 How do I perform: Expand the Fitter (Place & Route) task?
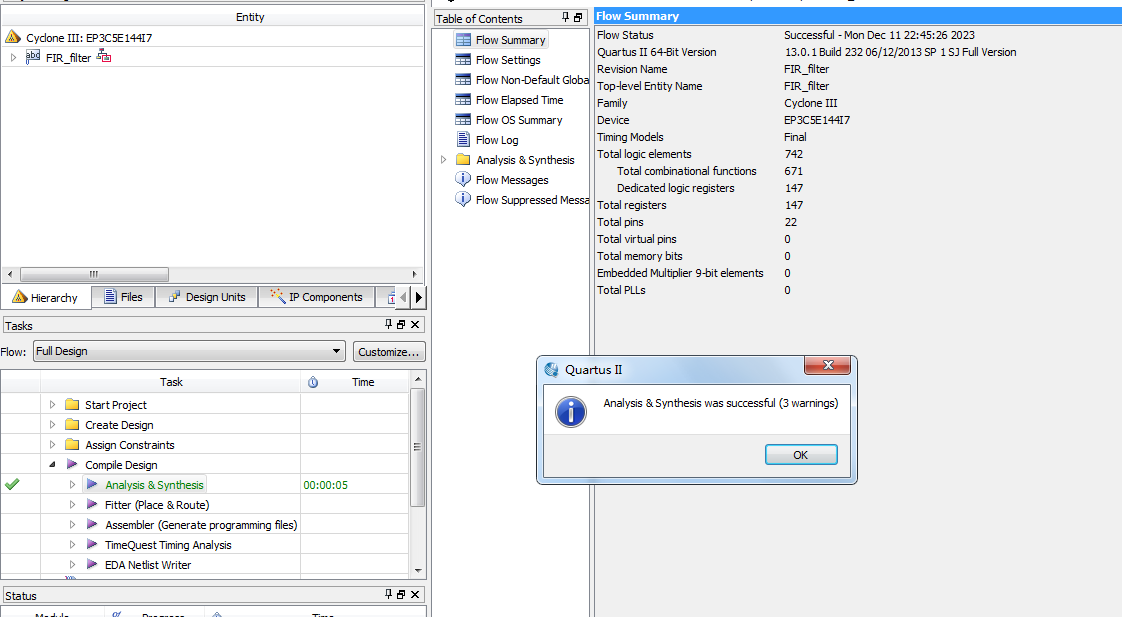click(x=72, y=505)
